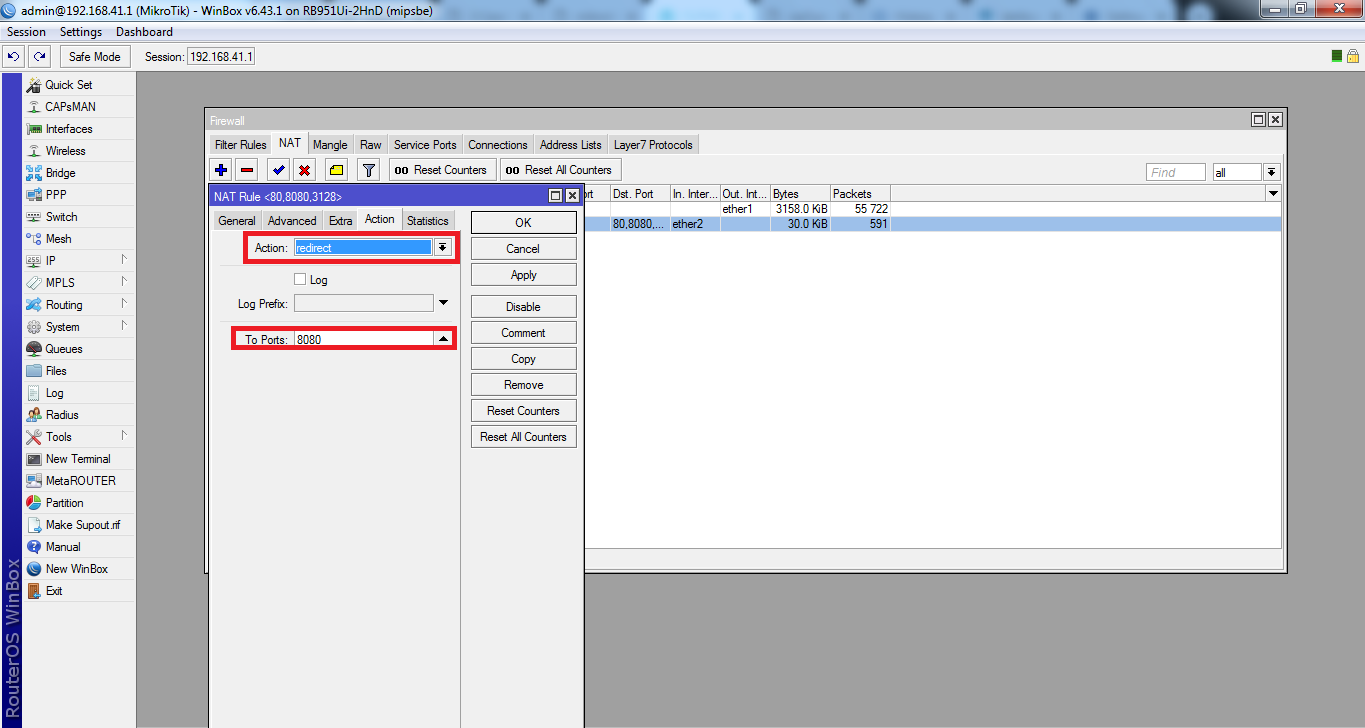The image size is (1365, 728).
Task: Open Quick Set in the sidebar
Action: (x=68, y=85)
